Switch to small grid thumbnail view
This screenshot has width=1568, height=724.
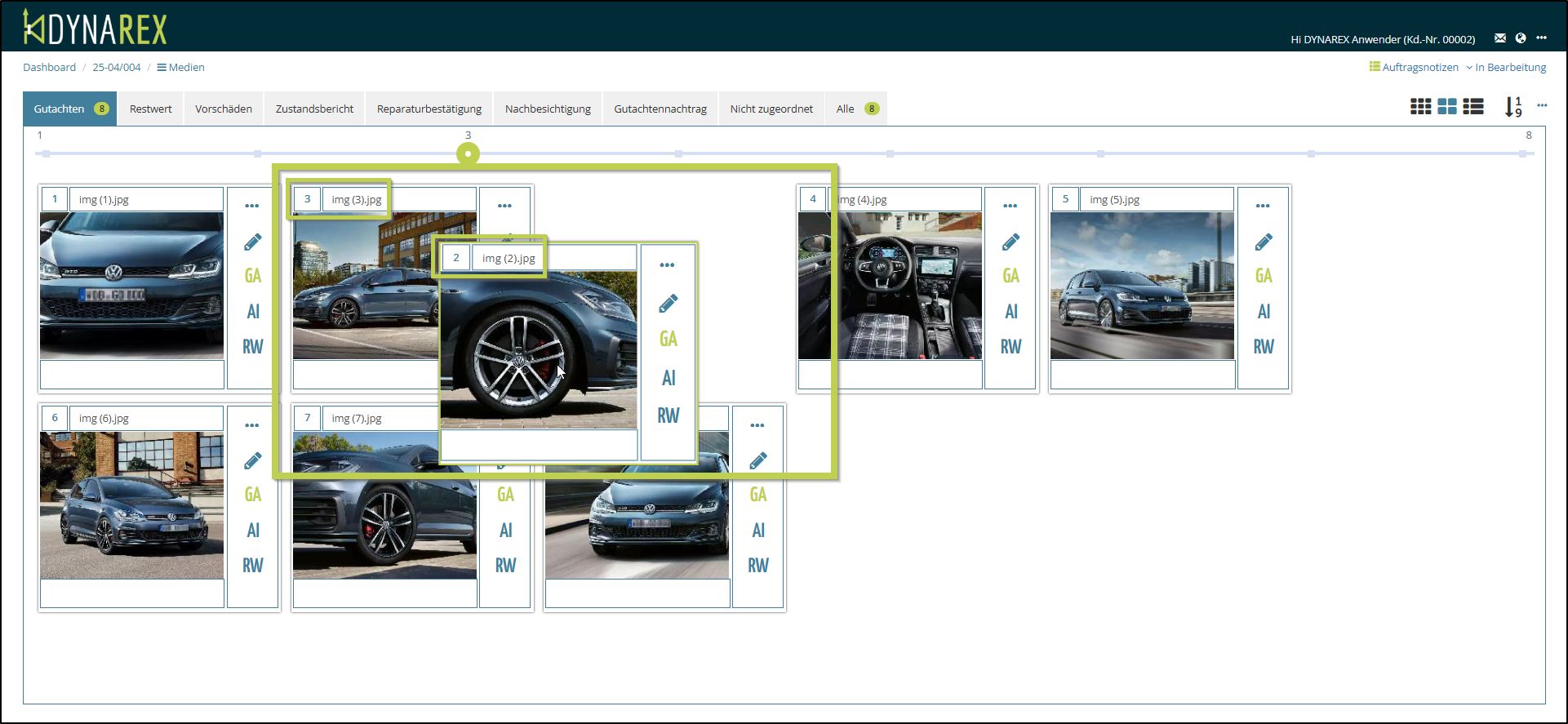pyautogui.click(x=1420, y=107)
